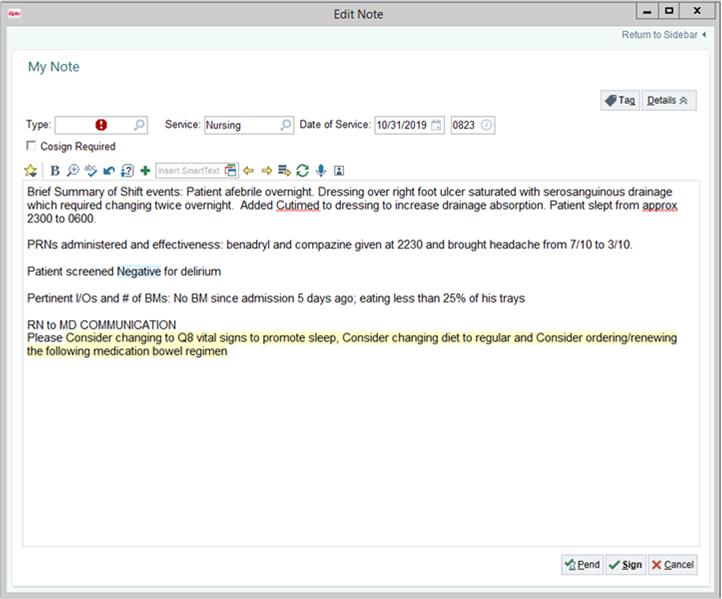Sign the note
This screenshot has width=722, height=599.
pyautogui.click(x=625, y=565)
